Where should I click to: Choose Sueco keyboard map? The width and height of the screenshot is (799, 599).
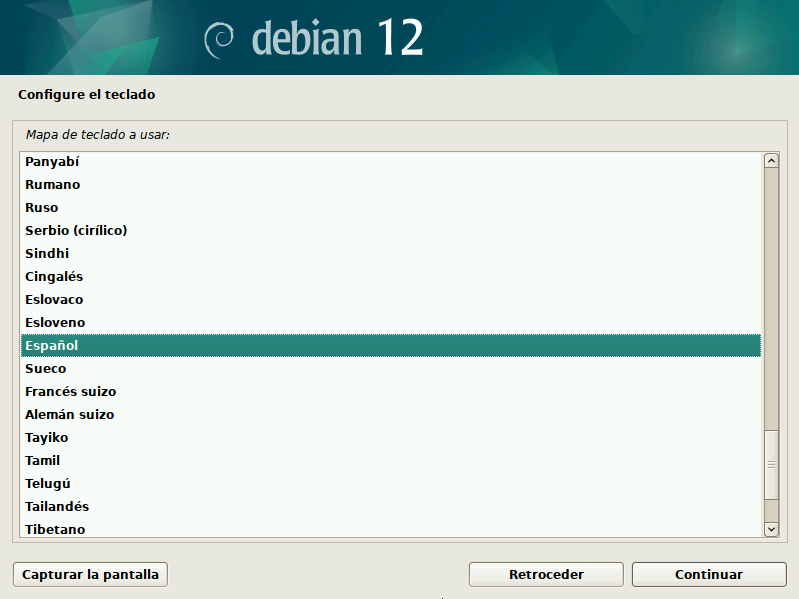click(x=45, y=369)
